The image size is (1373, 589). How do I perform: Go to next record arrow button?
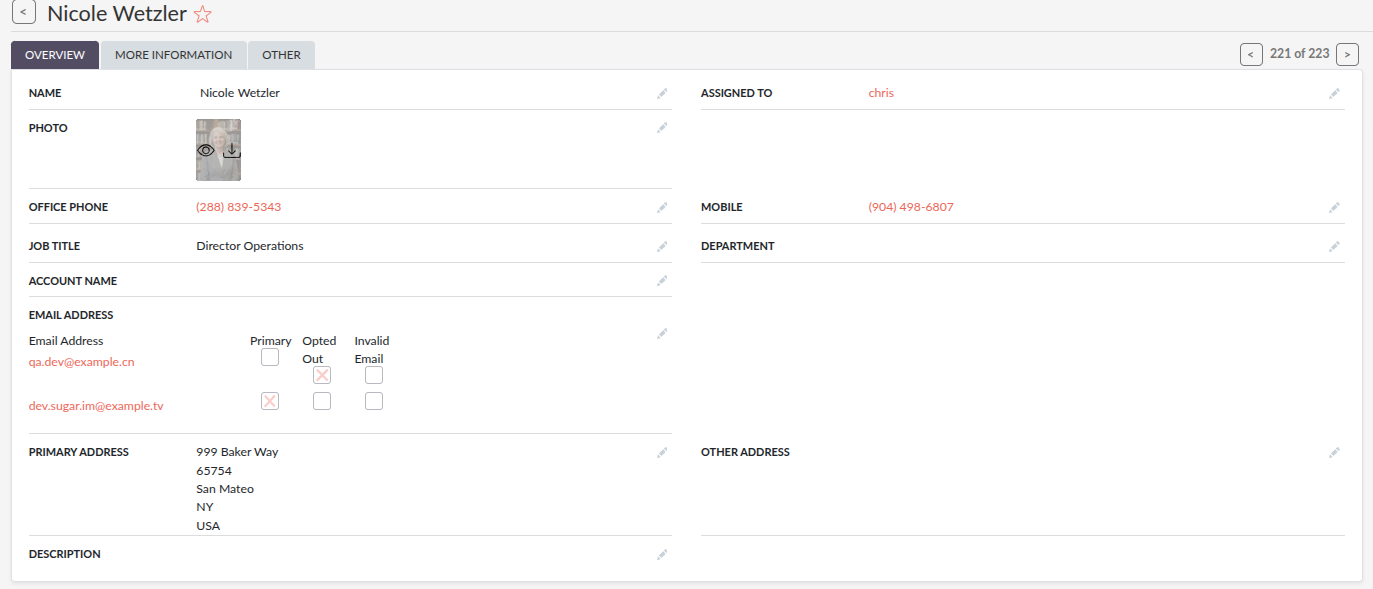pyautogui.click(x=1347, y=54)
